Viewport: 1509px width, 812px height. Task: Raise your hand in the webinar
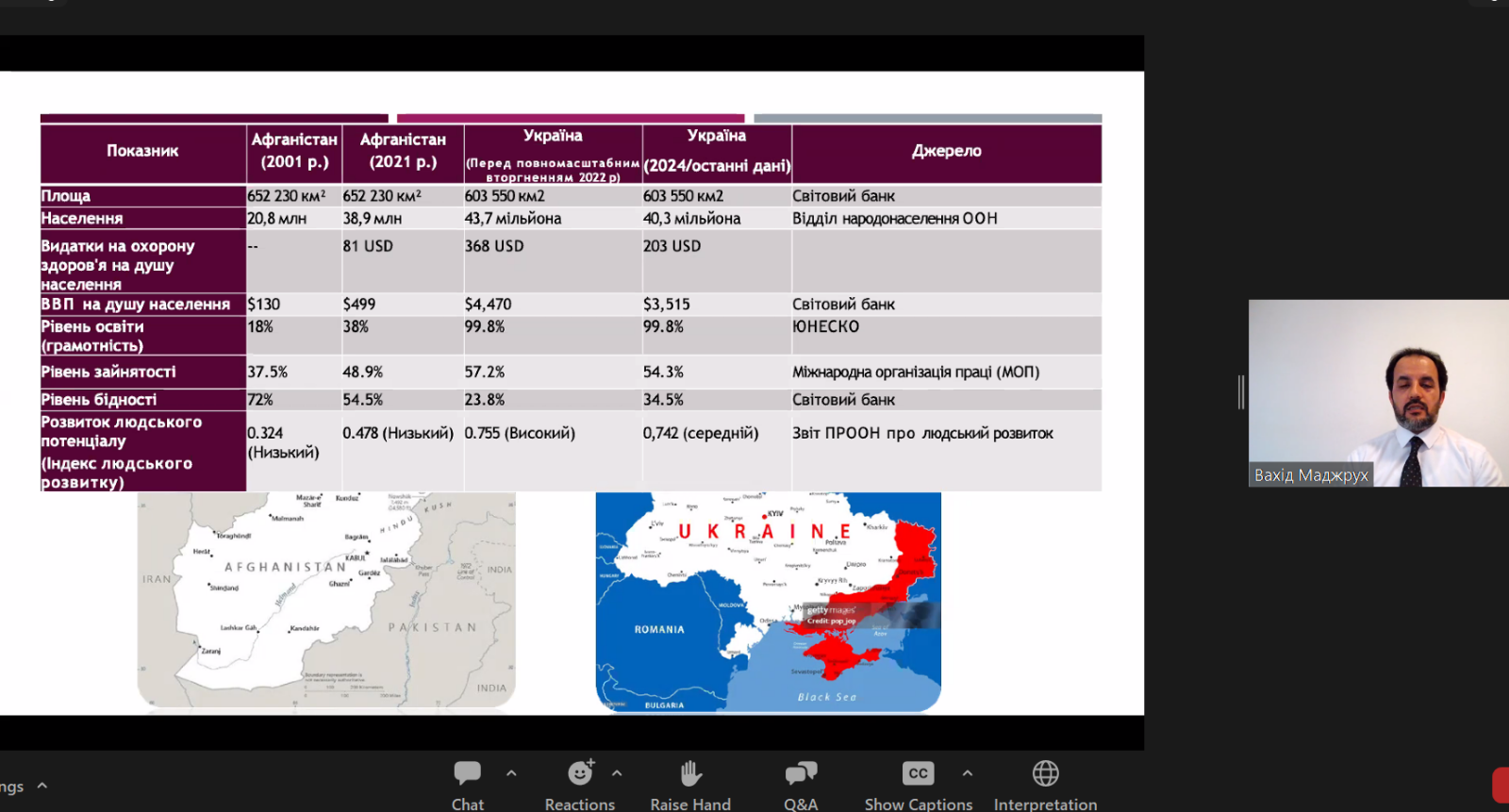(690, 774)
